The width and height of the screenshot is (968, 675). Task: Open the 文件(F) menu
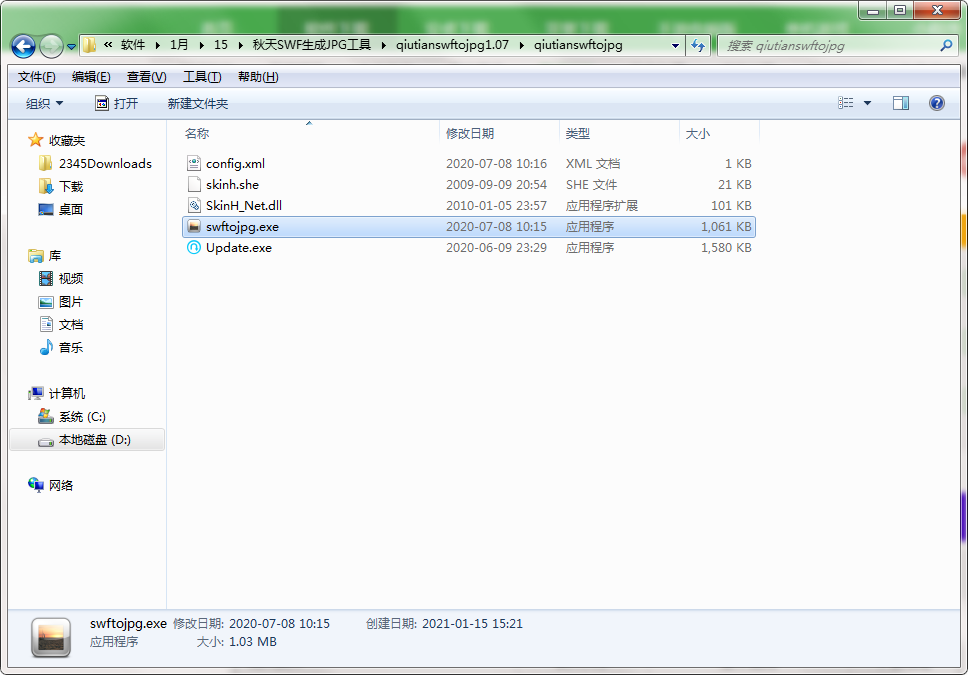(x=36, y=77)
